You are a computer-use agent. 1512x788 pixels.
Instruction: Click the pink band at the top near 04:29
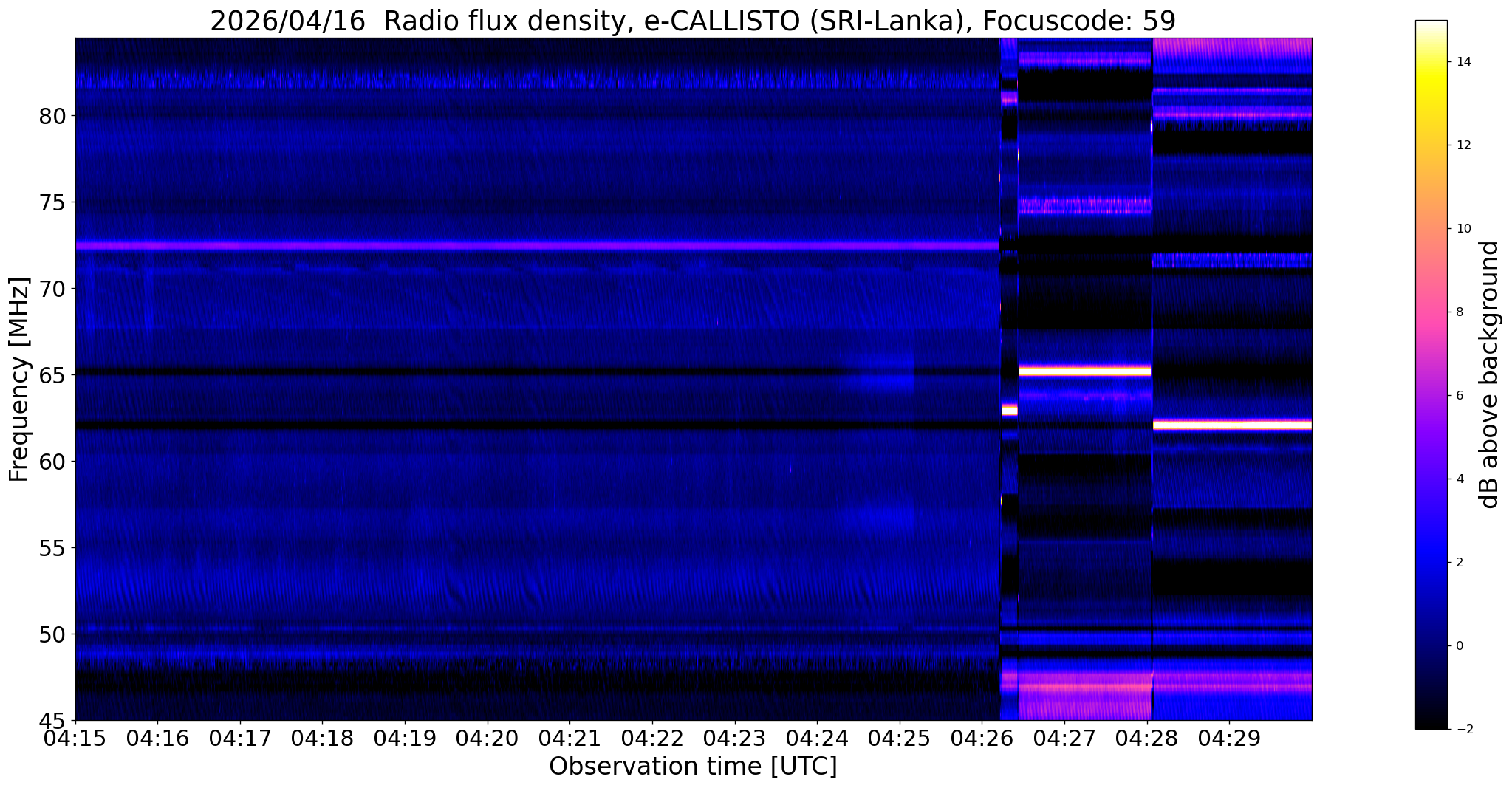1232,49
